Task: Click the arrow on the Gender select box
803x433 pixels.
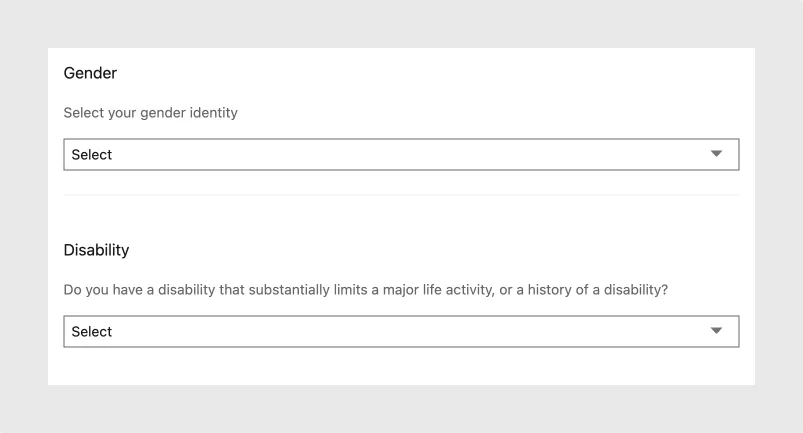Action: [x=716, y=154]
